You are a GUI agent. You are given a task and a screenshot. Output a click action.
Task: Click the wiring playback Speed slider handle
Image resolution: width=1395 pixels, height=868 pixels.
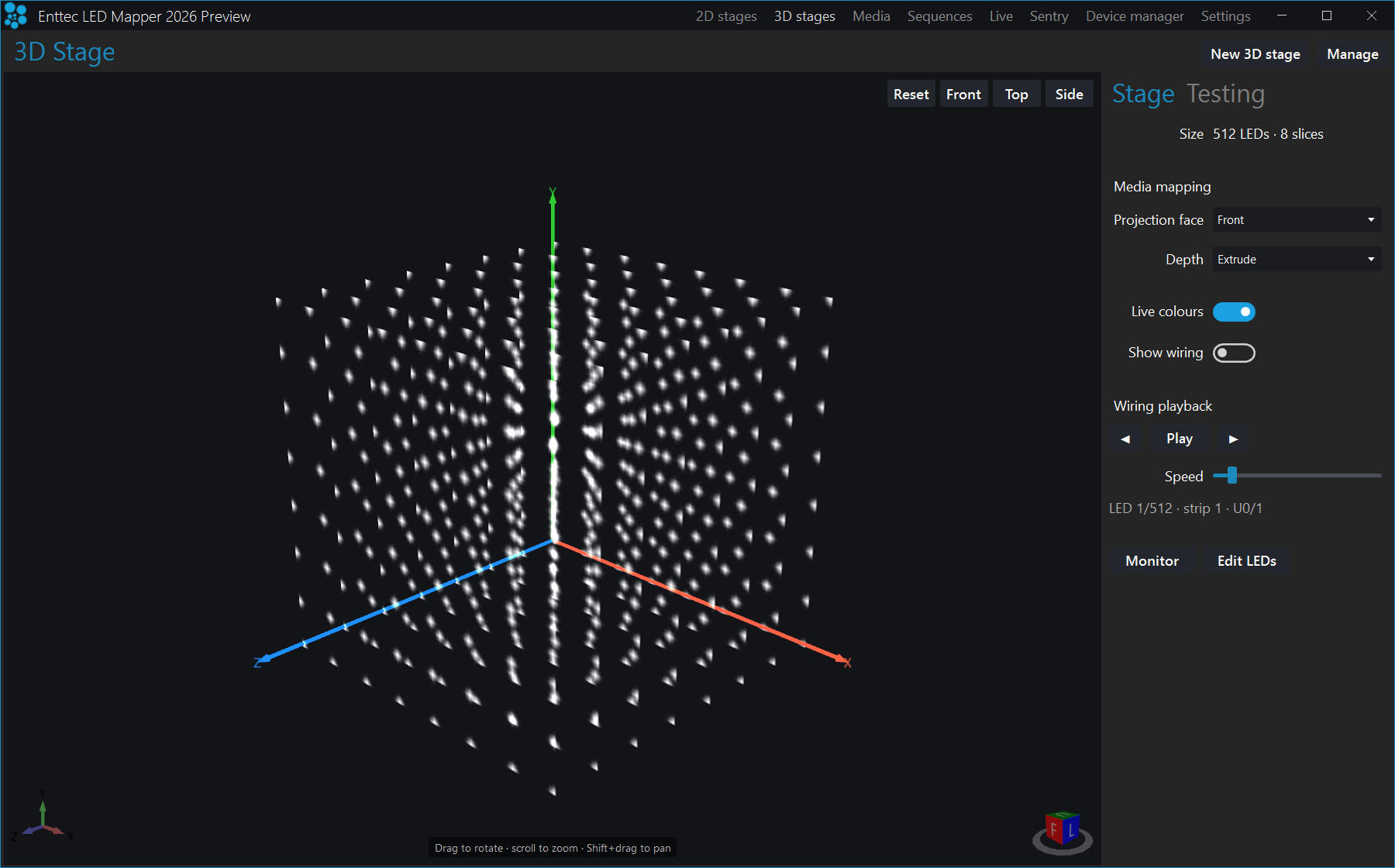point(1231,475)
